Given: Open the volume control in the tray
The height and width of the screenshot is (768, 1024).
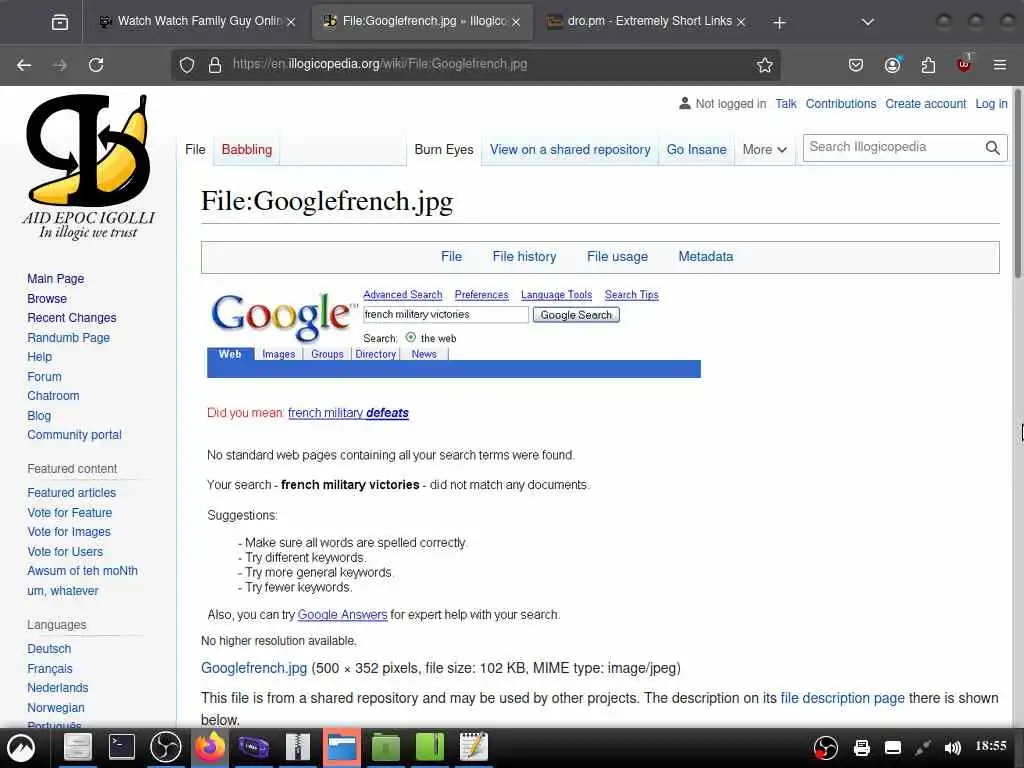Looking at the screenshot, I should click(953, 748).
